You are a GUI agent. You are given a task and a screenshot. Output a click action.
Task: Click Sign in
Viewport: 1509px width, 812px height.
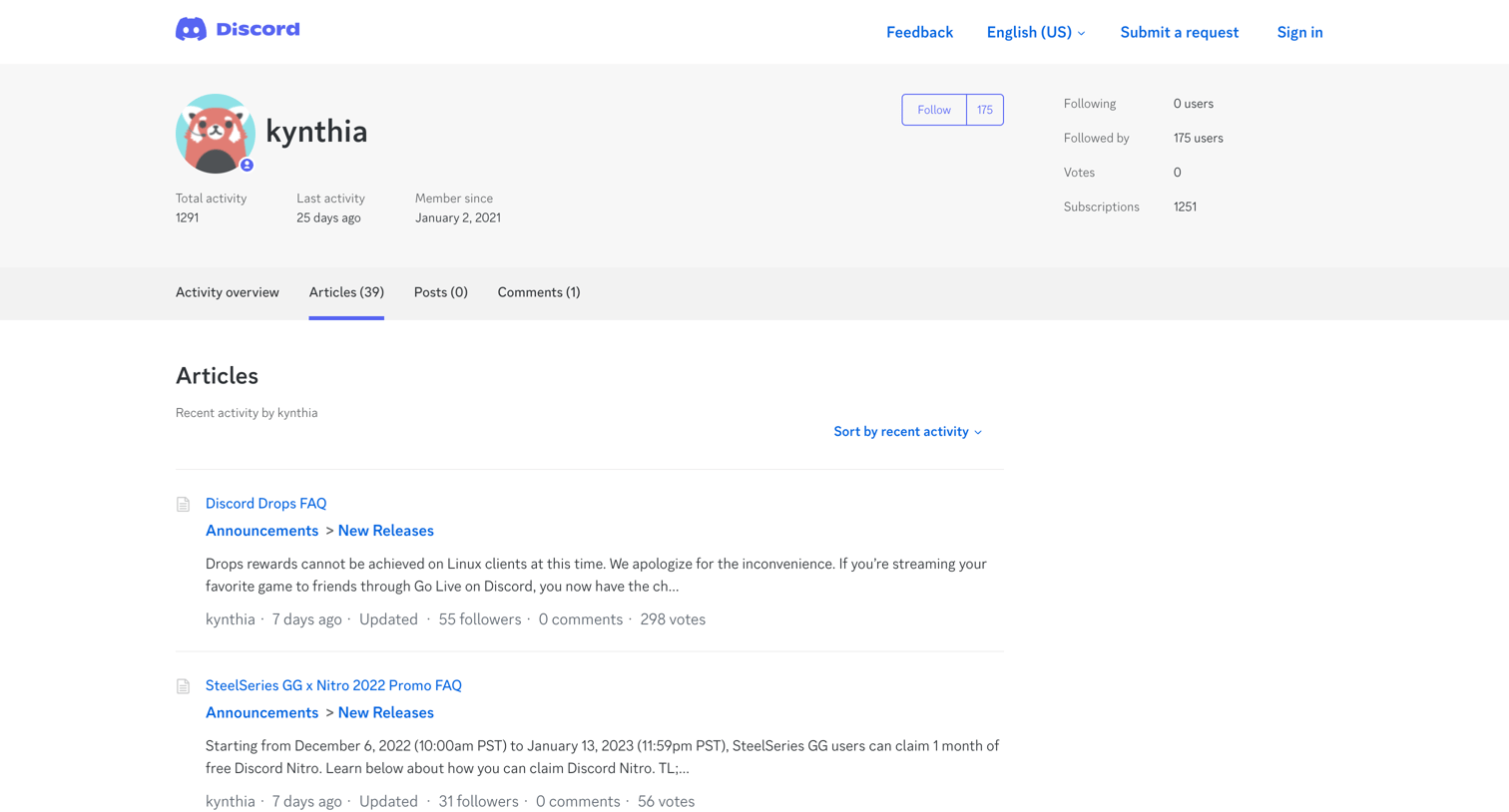tap(1299, 32)
